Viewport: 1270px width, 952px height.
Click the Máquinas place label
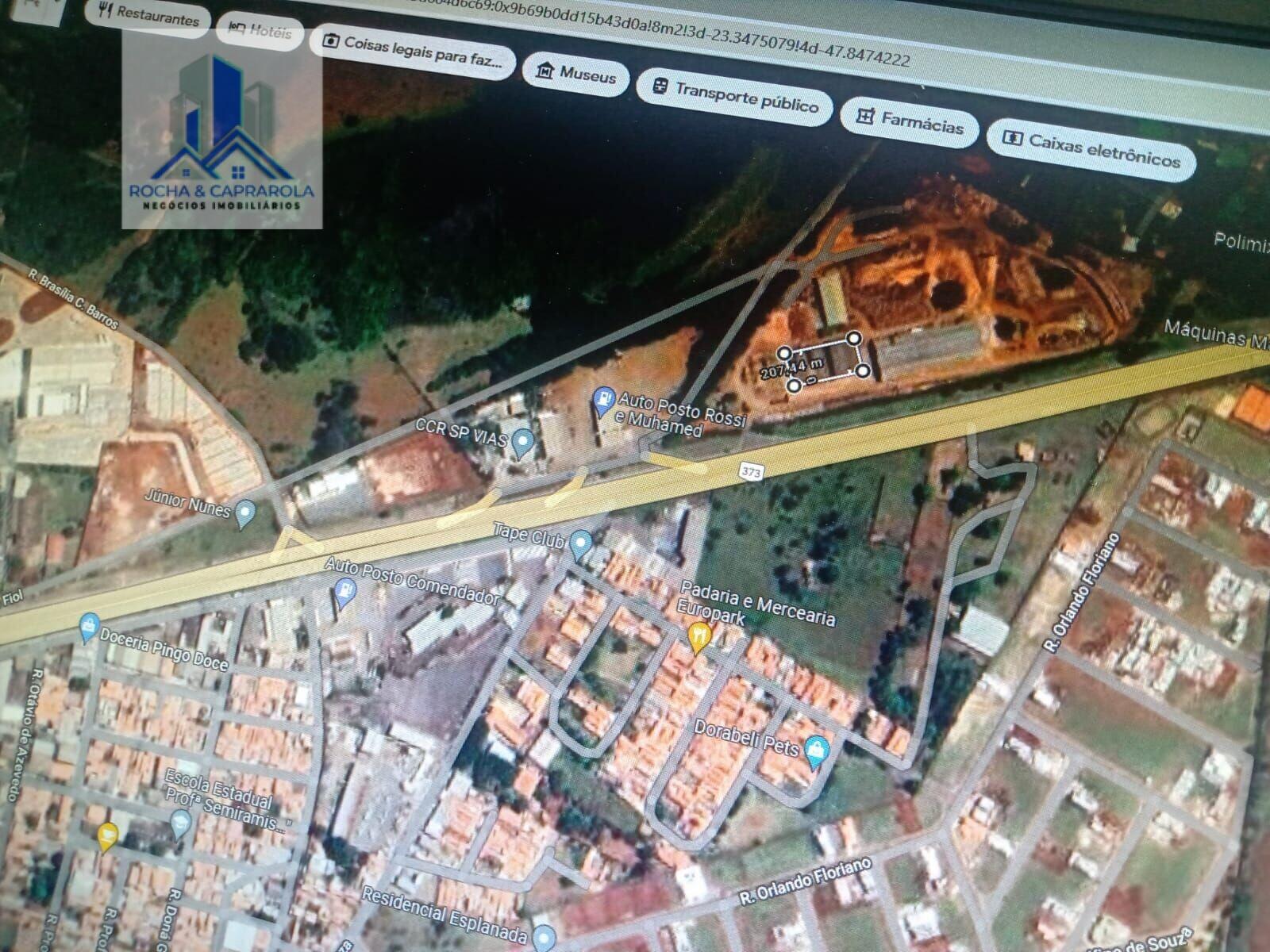[x=1216, y=333]
